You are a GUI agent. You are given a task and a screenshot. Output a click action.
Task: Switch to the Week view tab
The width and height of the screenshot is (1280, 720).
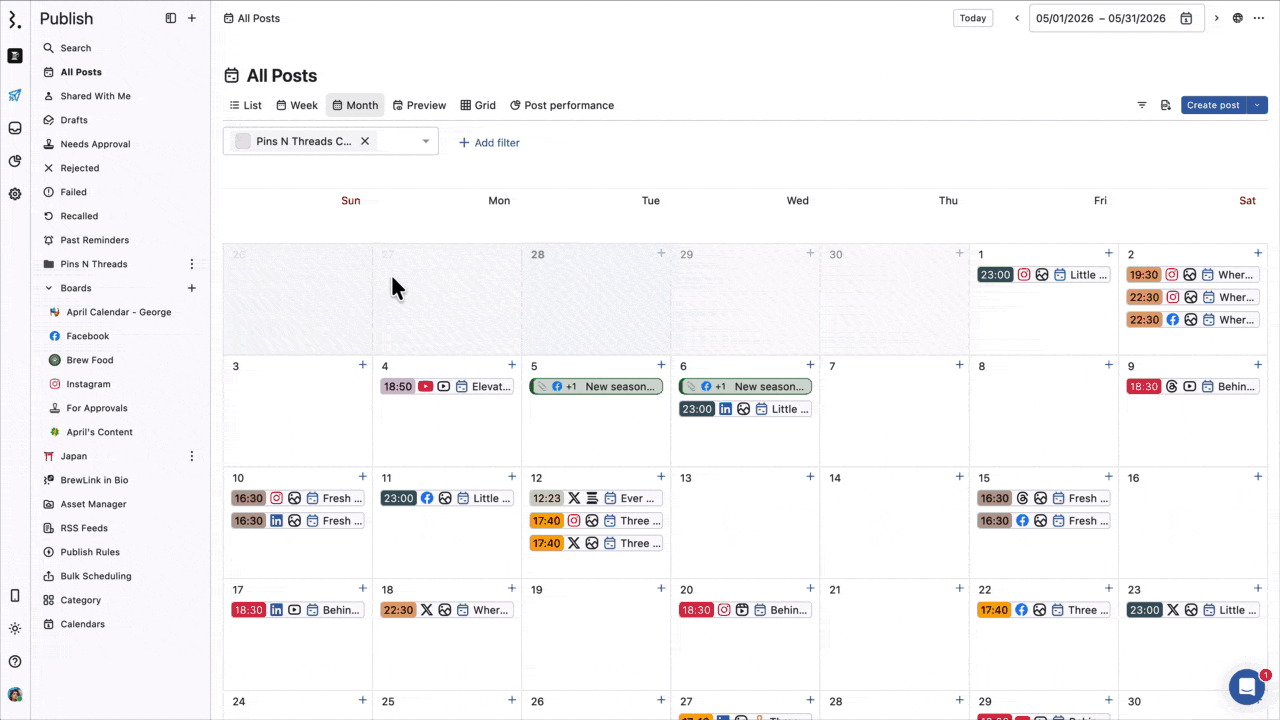pyautogui.click(x=297, y=105)
